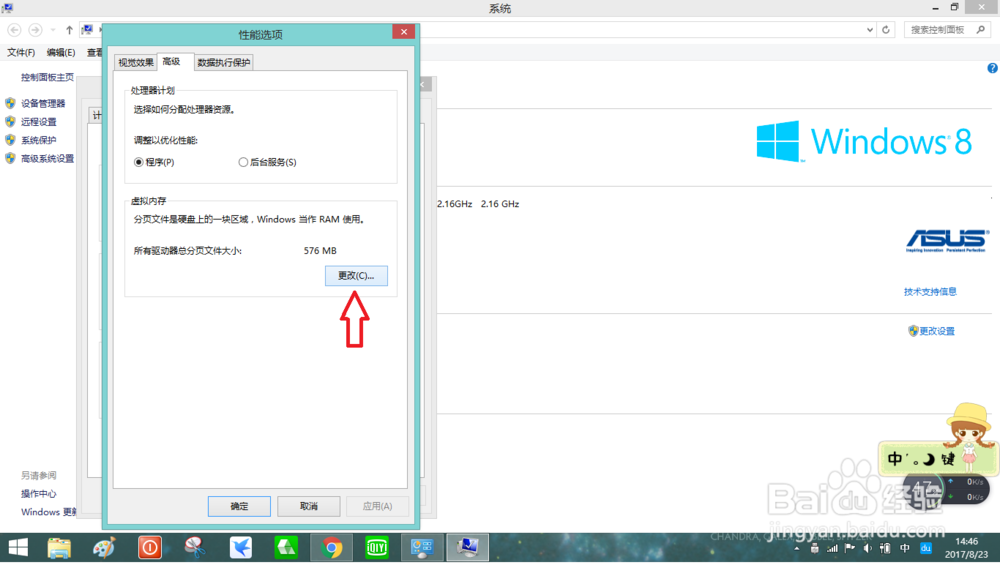
Task: Switch to Google Chrome on the taskbar
Action: [332, 548]
